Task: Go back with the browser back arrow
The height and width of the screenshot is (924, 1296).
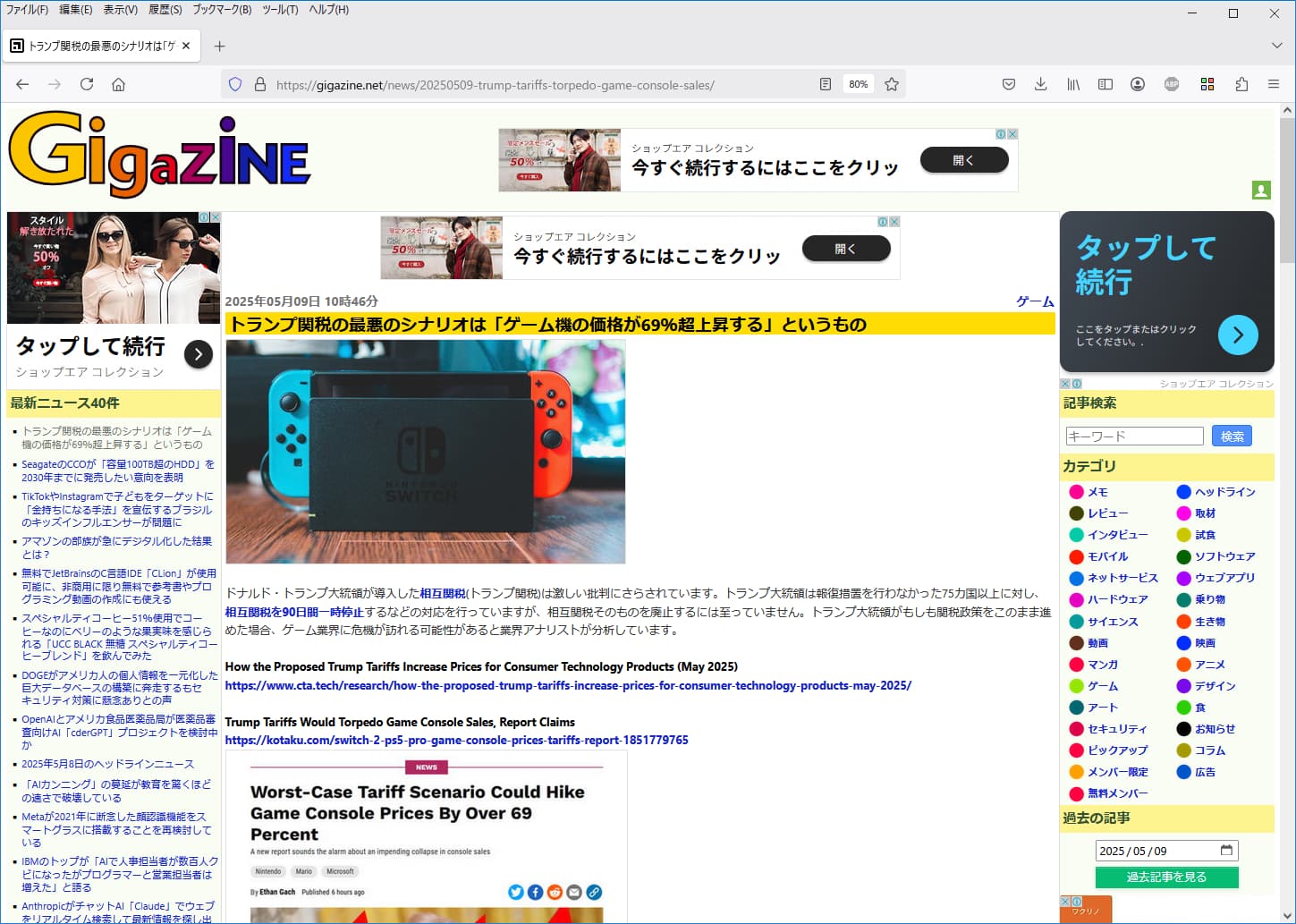Action: 22,84
